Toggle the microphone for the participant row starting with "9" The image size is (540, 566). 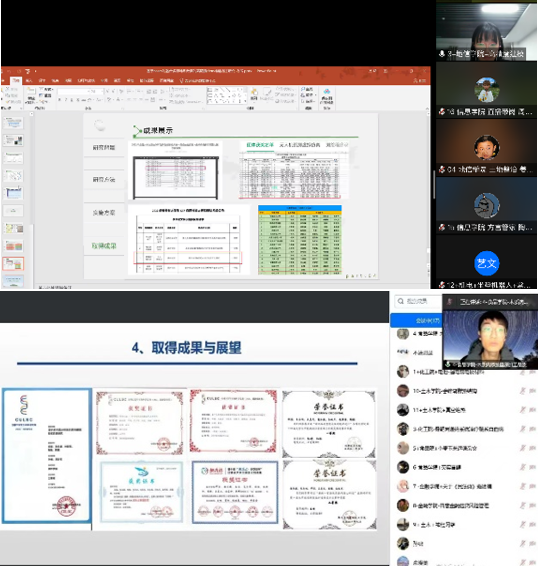click(x=522, y=524)
